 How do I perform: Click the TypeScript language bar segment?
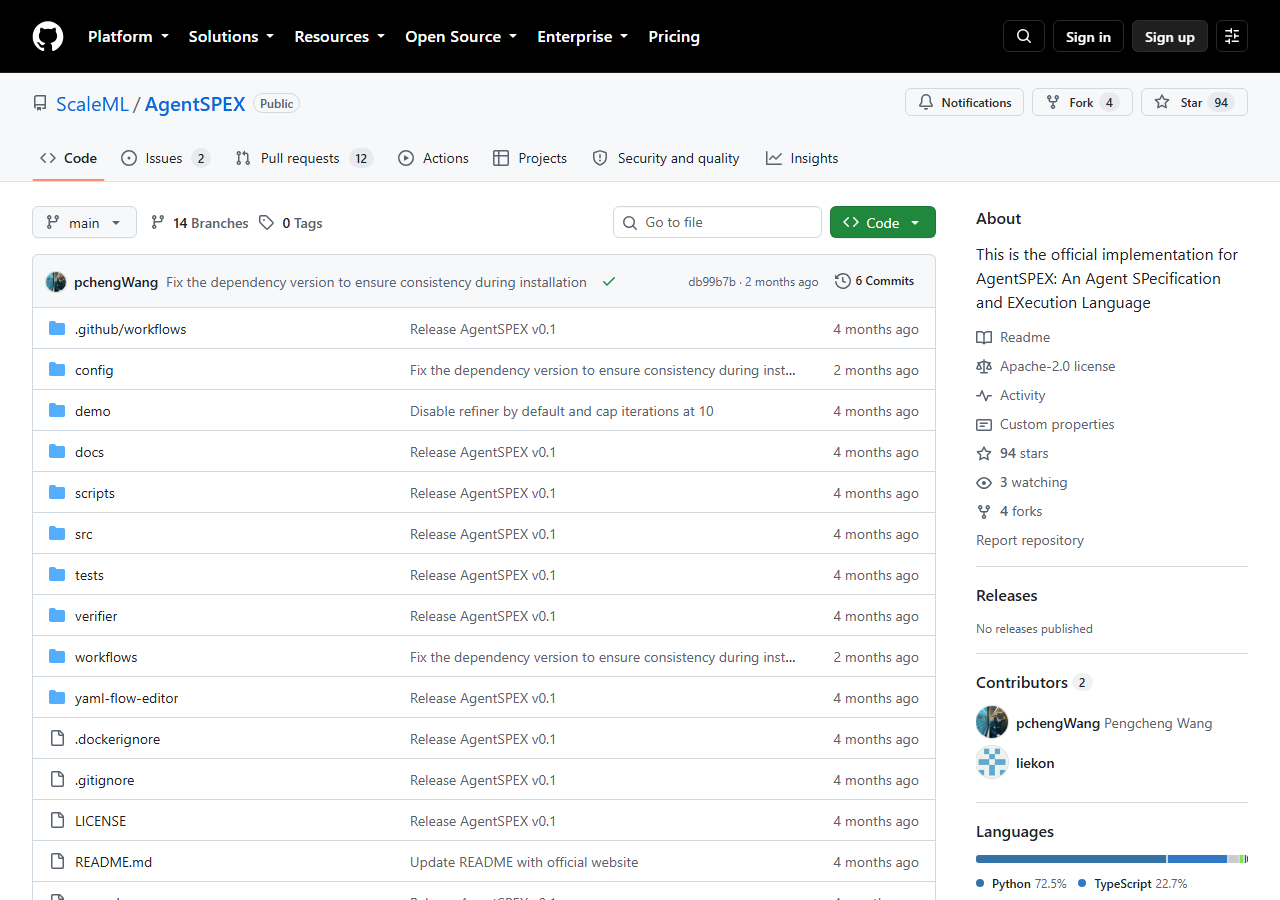[1197, 859]
